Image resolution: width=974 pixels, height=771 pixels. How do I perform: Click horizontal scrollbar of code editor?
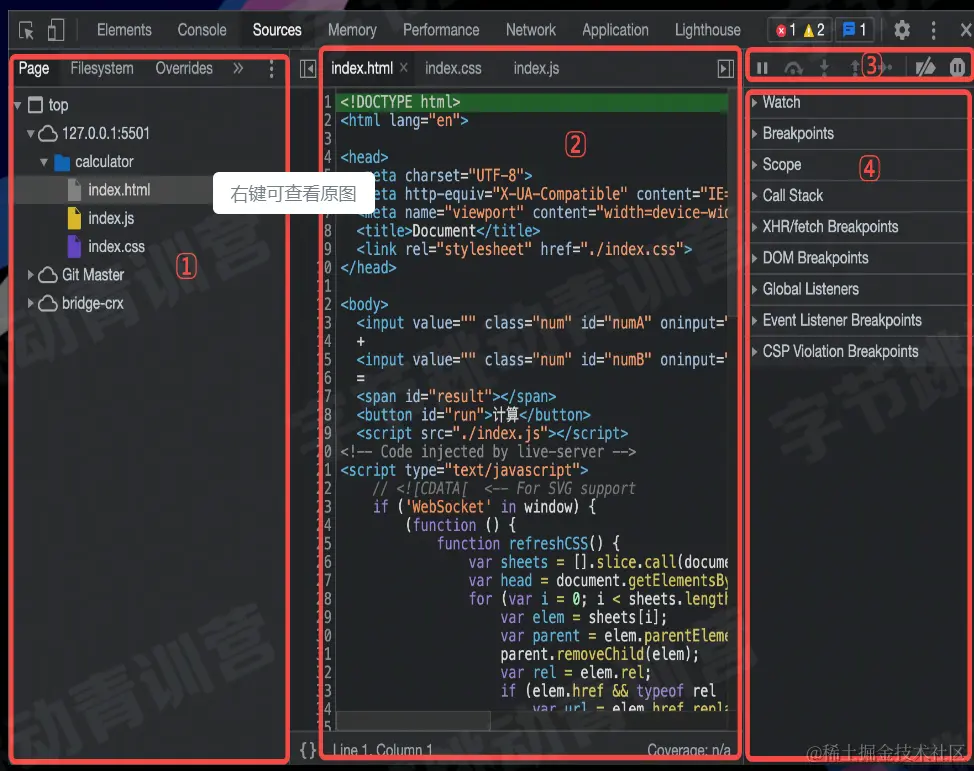pos(413,721)
